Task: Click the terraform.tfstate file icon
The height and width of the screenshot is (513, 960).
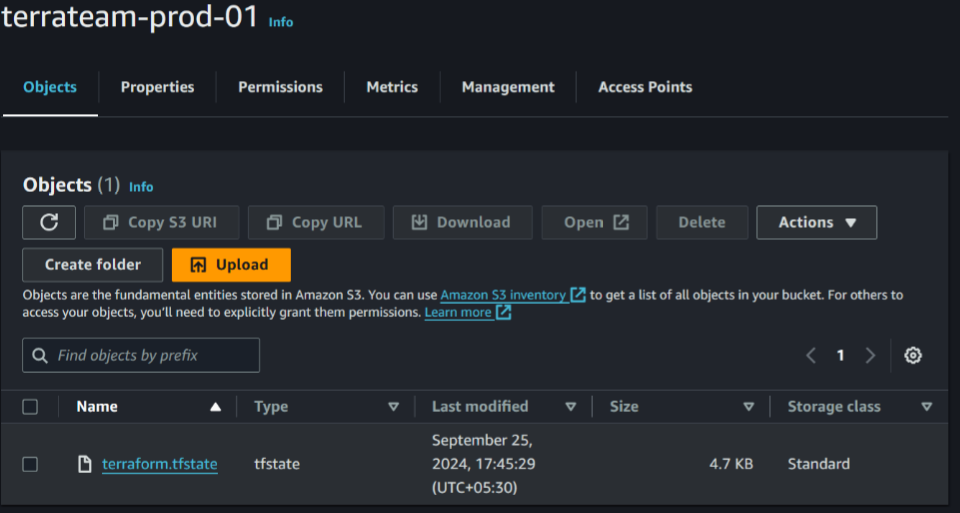Action: [x=85, y=464]
